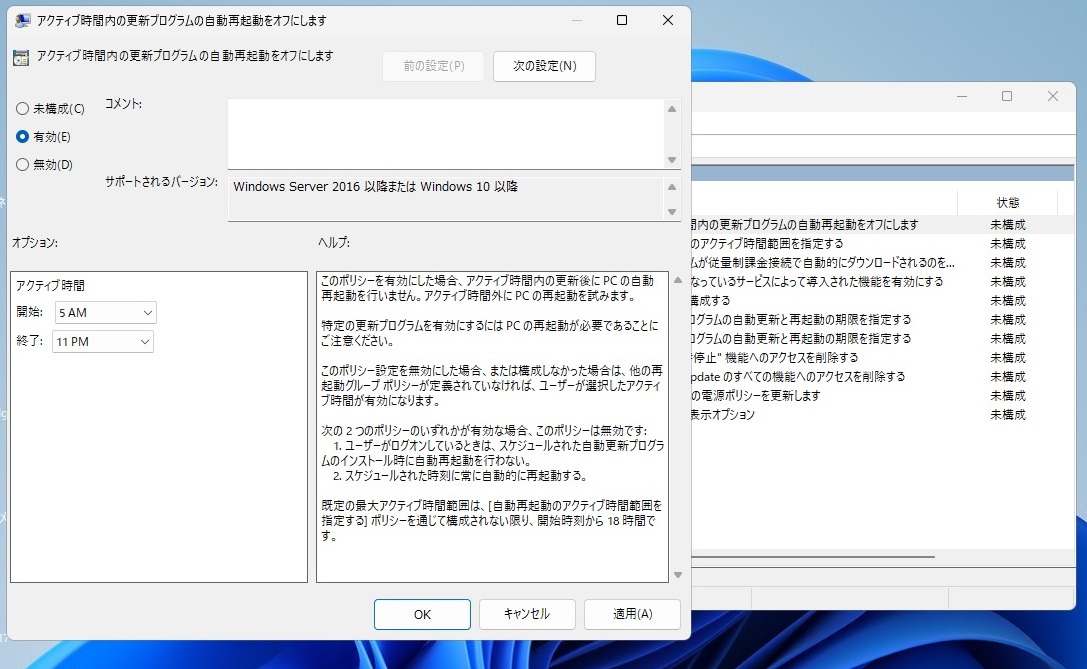Open the 開始 time dropdown
Viewport: 1087px width, 669px height.
pyautogui.click(x=106, y=313)
